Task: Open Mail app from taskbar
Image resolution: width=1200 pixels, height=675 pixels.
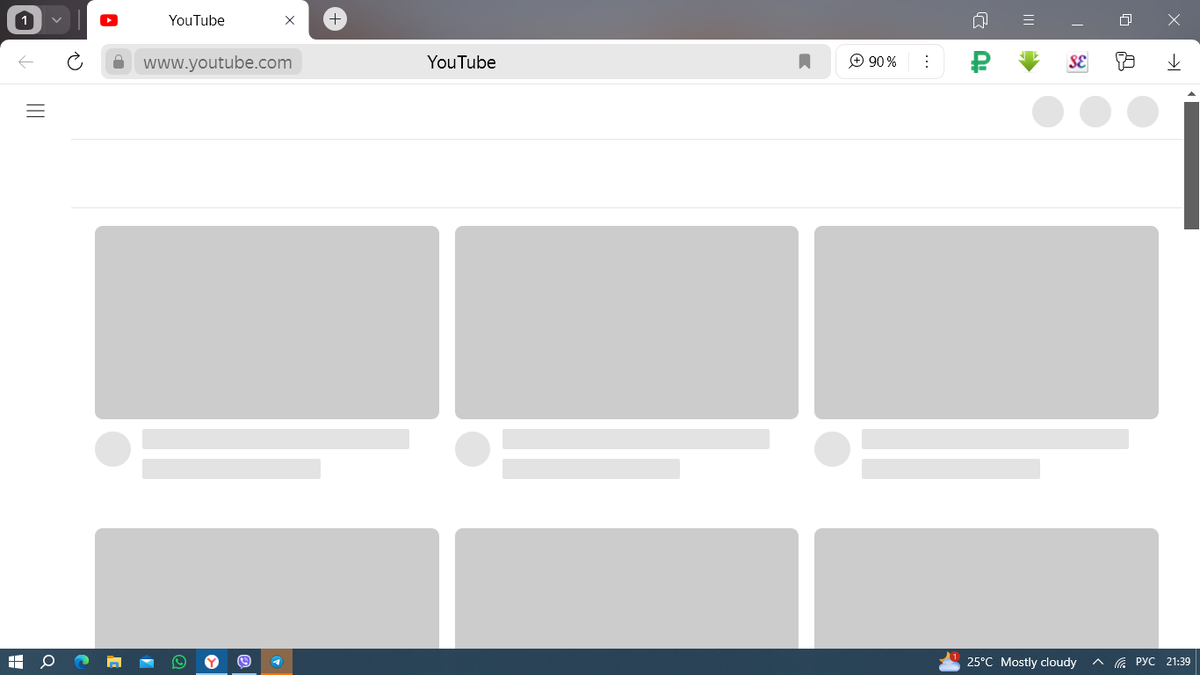Action: pos(147,662)
